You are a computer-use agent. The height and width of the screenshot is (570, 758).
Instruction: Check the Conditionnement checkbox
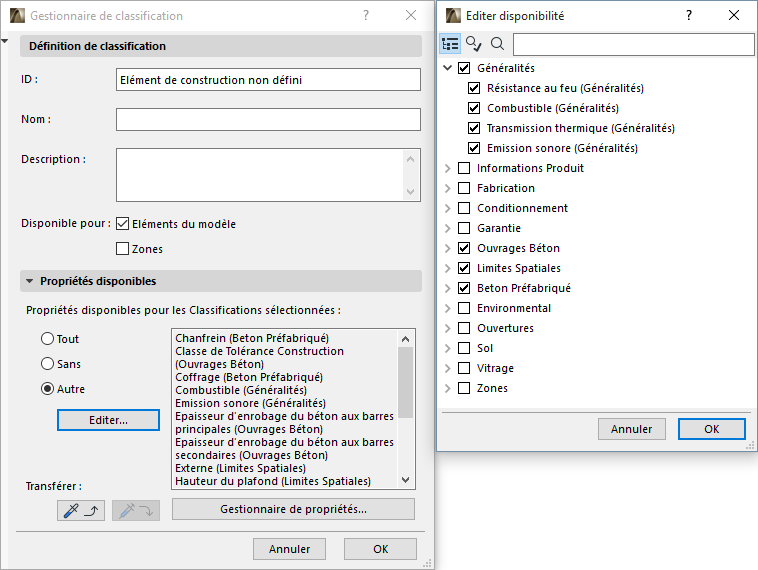[x=464, y=208]
